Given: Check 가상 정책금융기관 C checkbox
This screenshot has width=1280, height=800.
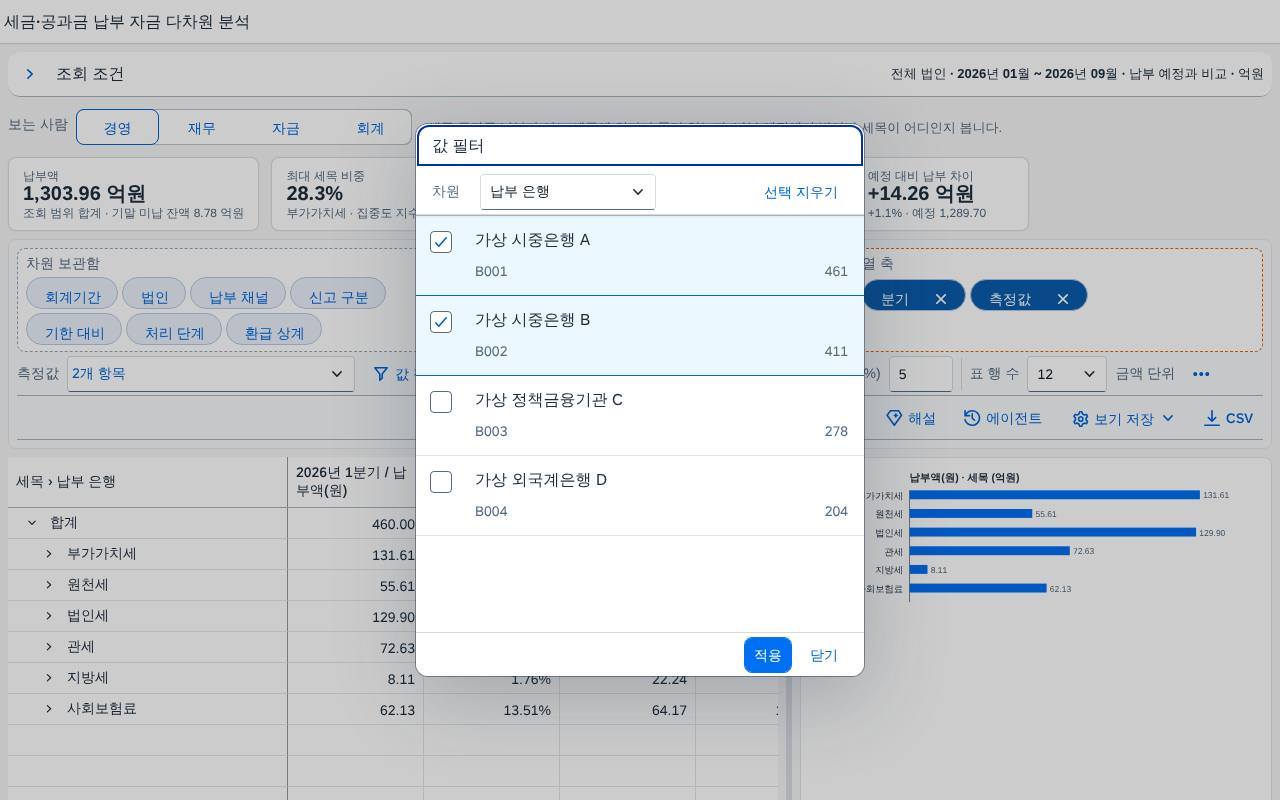Looking at the screenshot, I should tap(441, 402).
